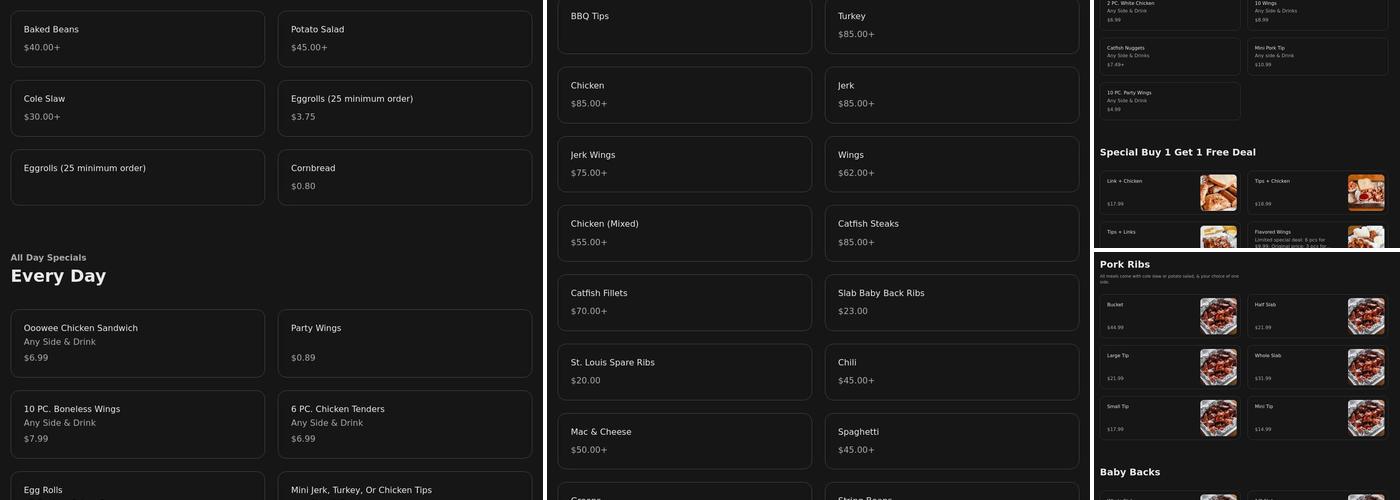The image size is (1400, 500).
Task: Pick the Mac & Cheese $50.00+ card
Action: click(x=685, y=441)
